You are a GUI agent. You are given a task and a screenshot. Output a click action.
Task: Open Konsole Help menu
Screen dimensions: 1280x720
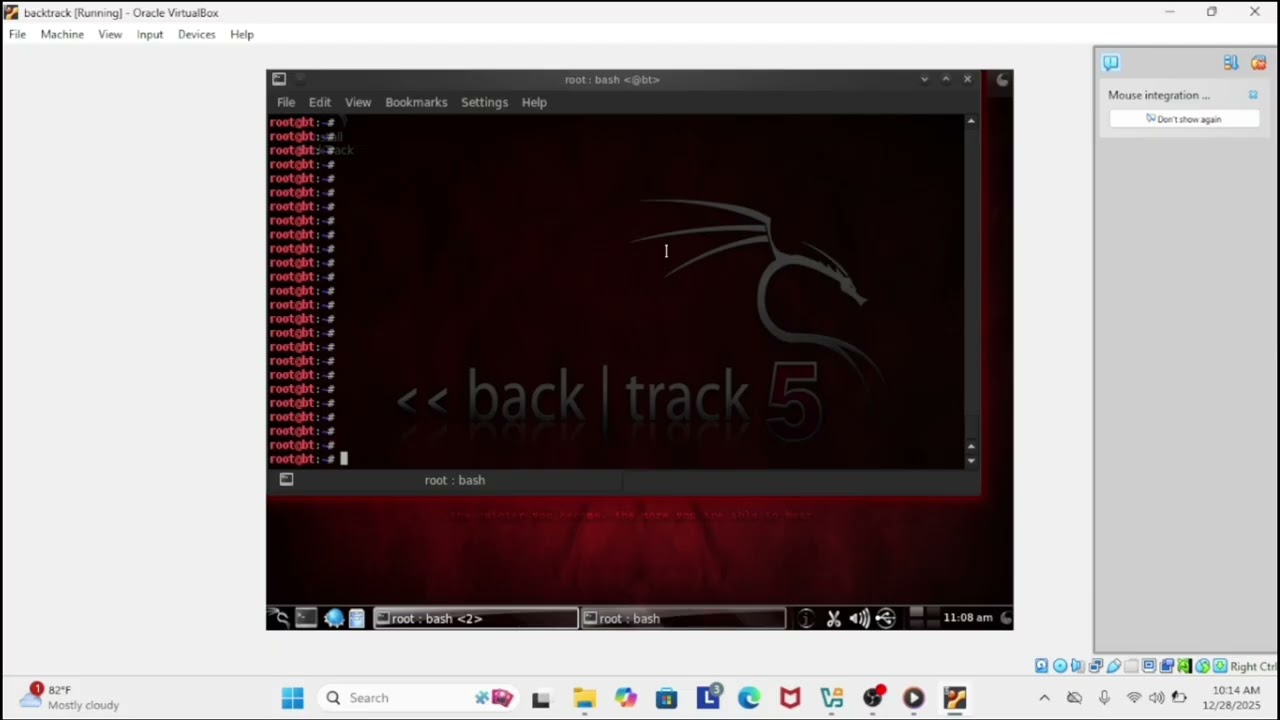point(534,102)
